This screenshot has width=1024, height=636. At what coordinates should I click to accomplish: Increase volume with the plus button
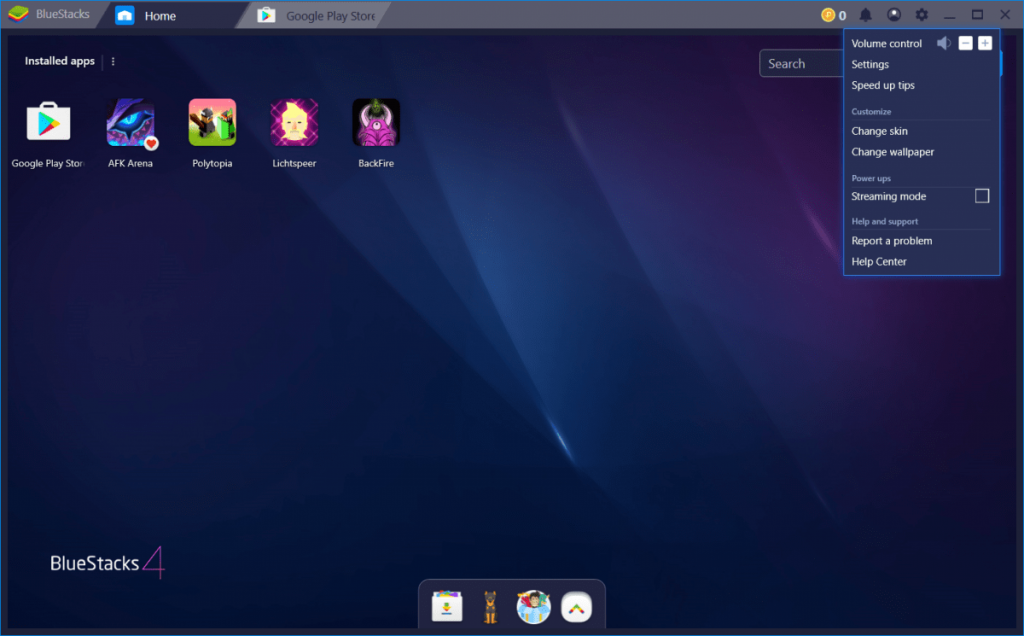coord(985,43)
